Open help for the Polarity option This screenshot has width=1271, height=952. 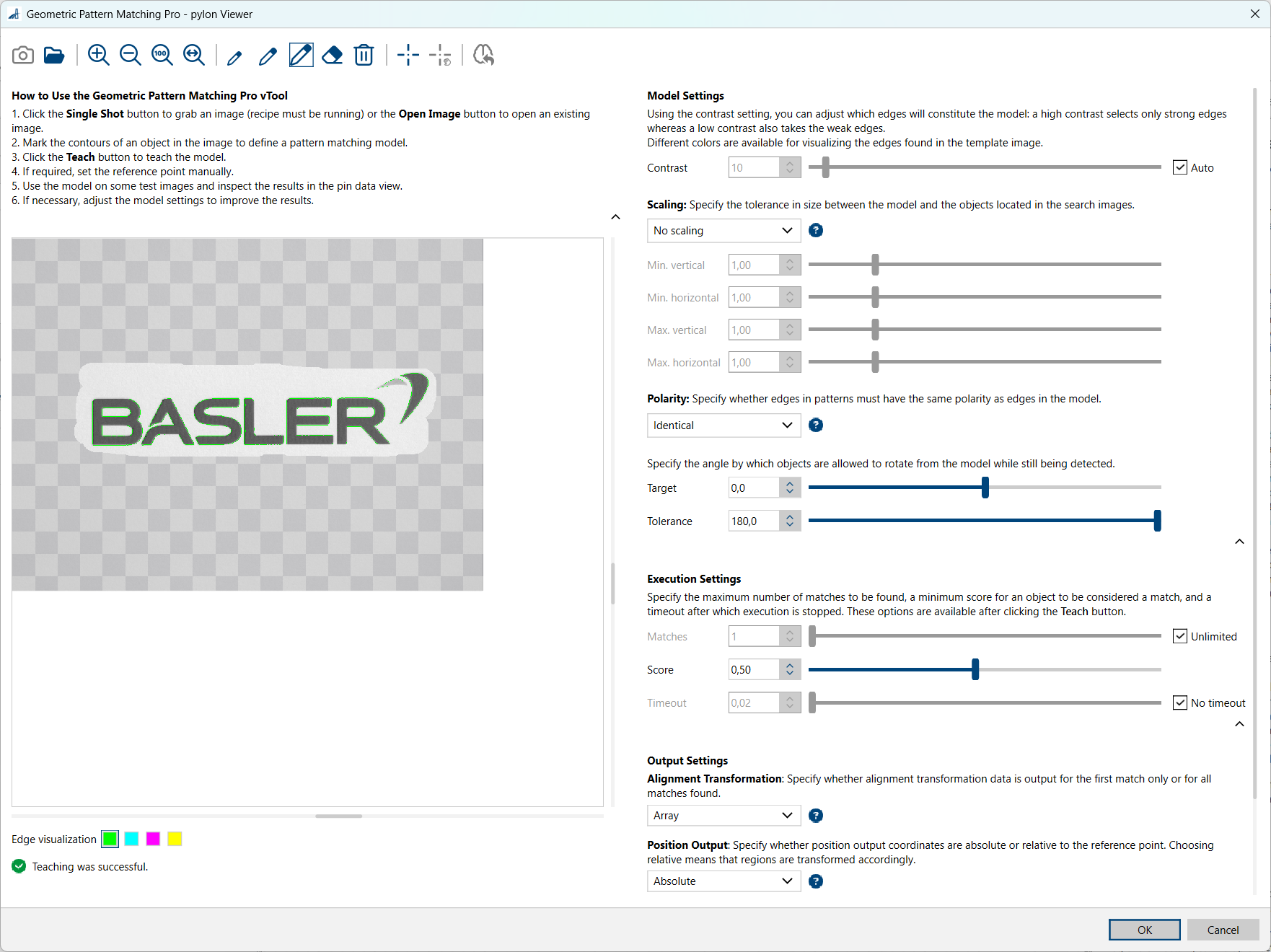pyautogui.click(x=816, y=426)
